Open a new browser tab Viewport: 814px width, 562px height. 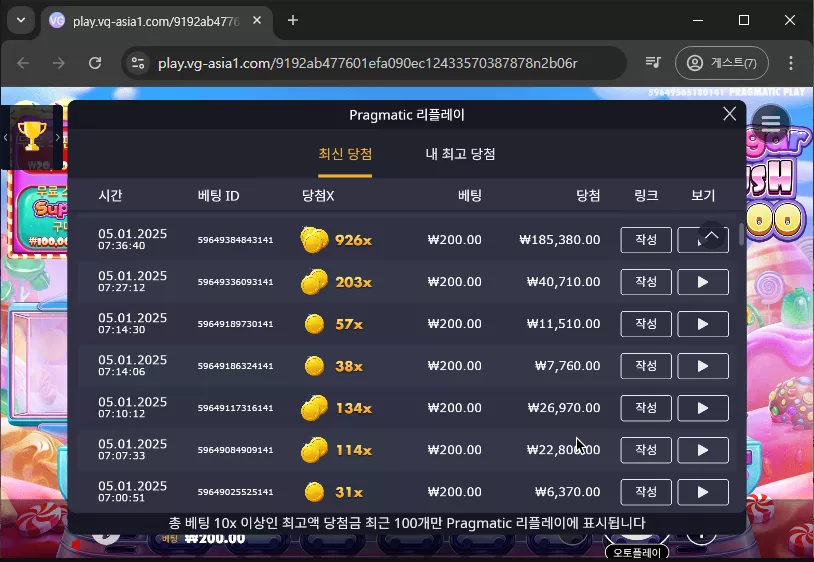pos(293,20)
